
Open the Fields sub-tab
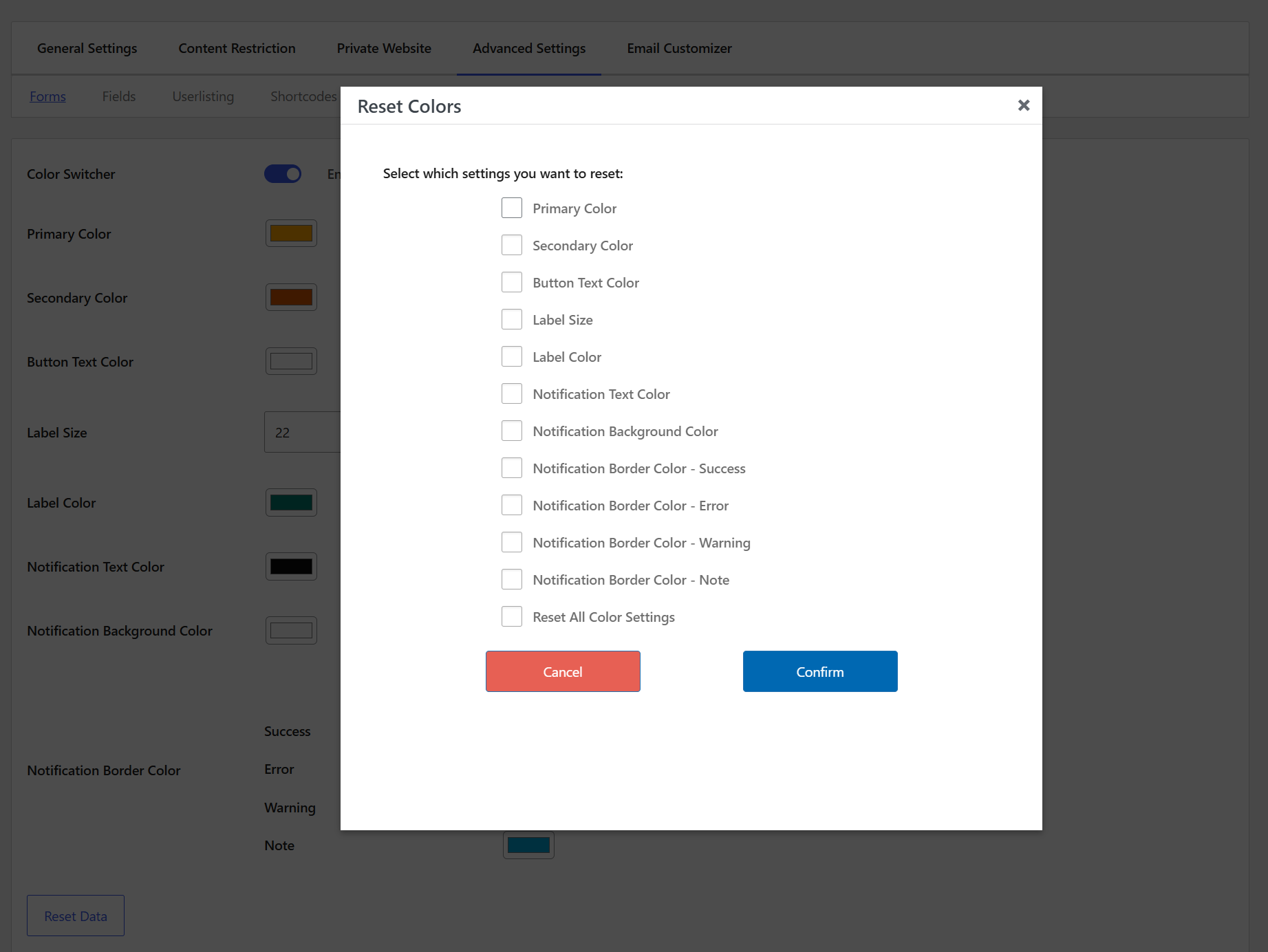(119, 96)
